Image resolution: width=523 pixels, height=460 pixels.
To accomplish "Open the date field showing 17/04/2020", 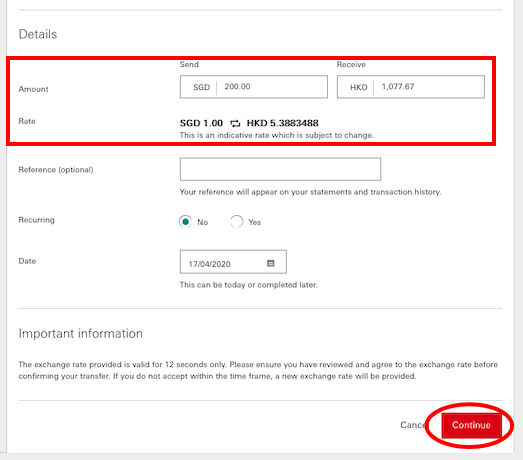I will click(x=233, y=262).
